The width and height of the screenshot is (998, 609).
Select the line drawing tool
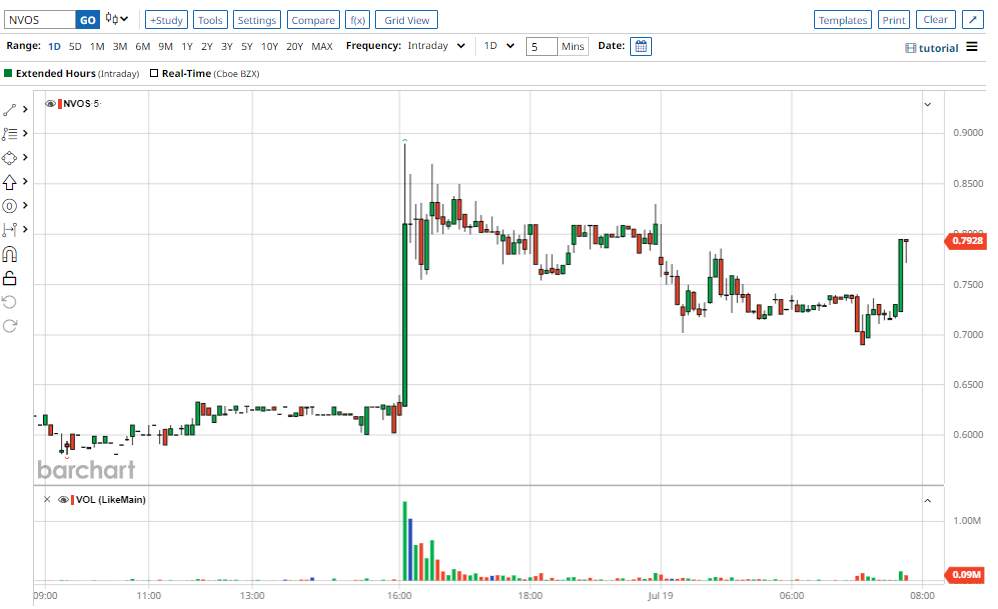point(10,110)
